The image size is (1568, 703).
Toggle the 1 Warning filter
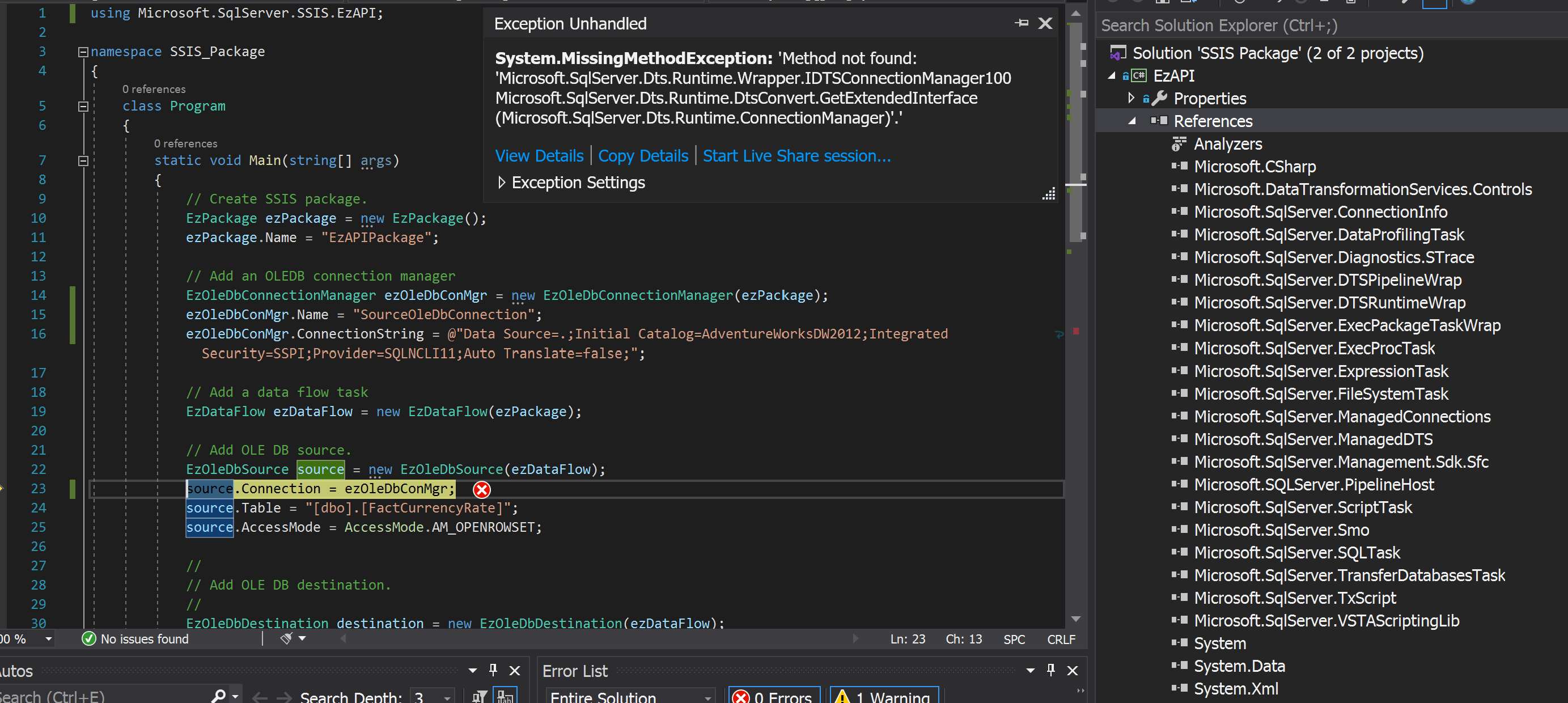pos(884,696)
